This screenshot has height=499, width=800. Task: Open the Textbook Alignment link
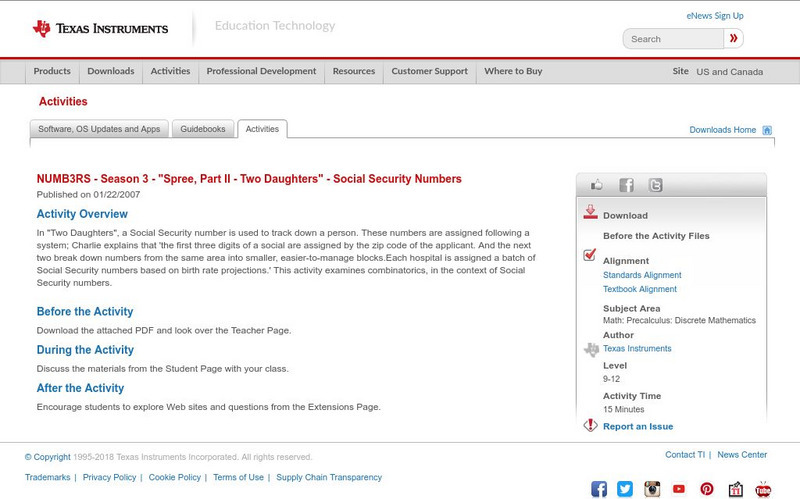click(640, 289)
